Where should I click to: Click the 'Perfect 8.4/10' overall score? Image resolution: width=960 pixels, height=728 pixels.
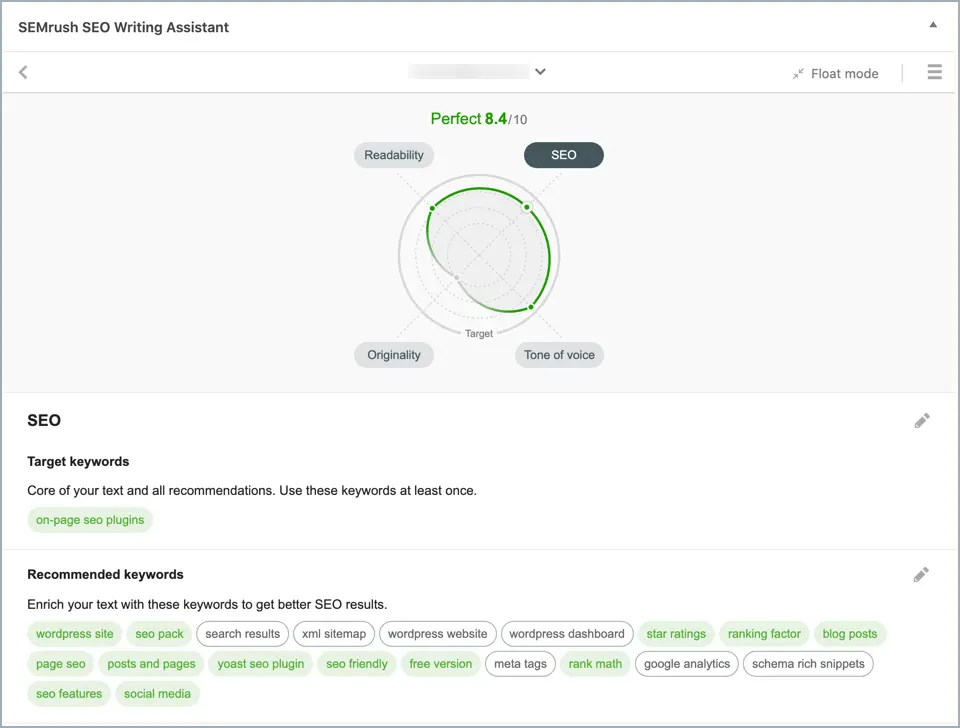[479, 119]
